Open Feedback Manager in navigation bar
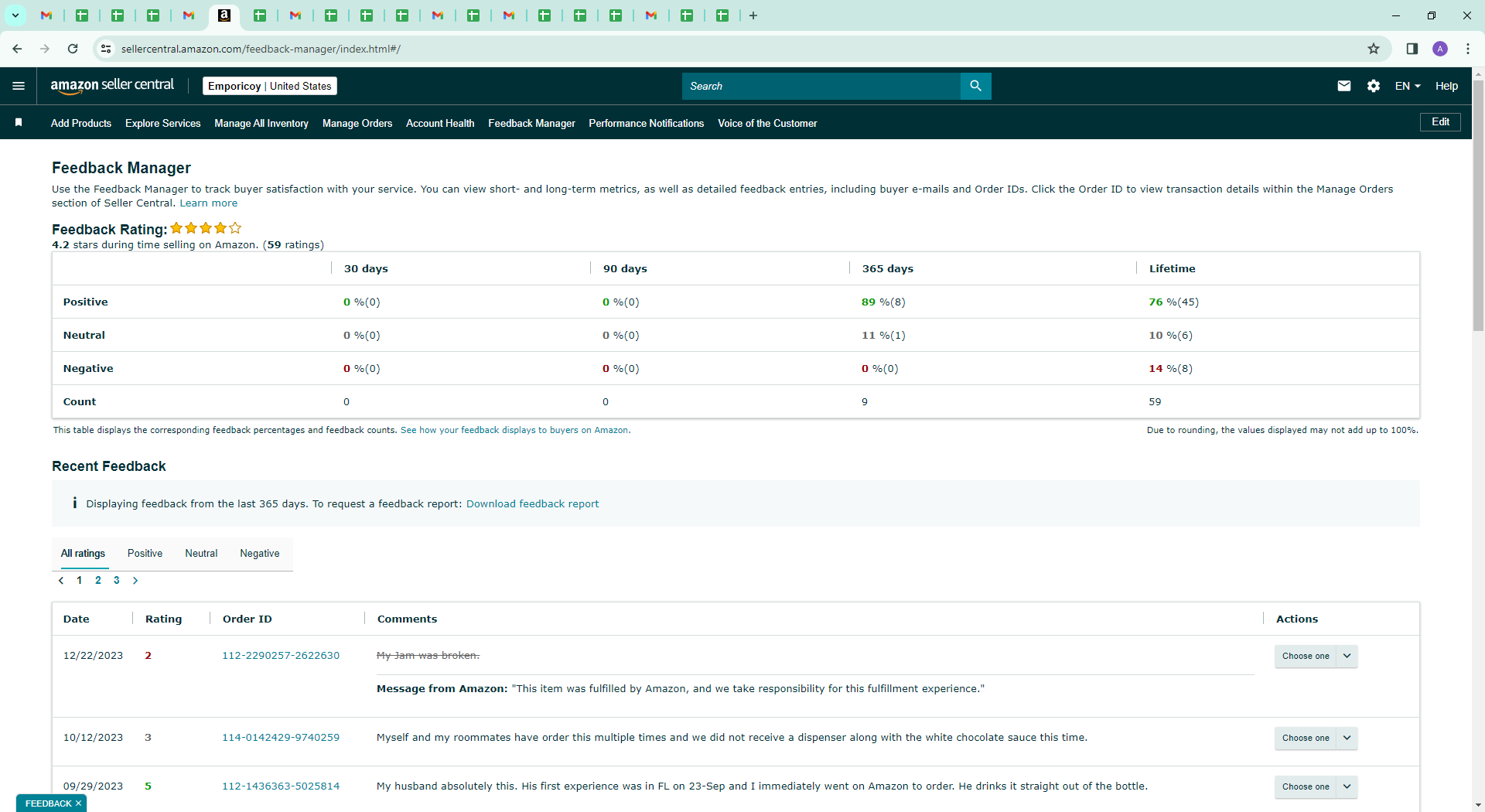1485x812 pixels. click(x=532, y=123)
